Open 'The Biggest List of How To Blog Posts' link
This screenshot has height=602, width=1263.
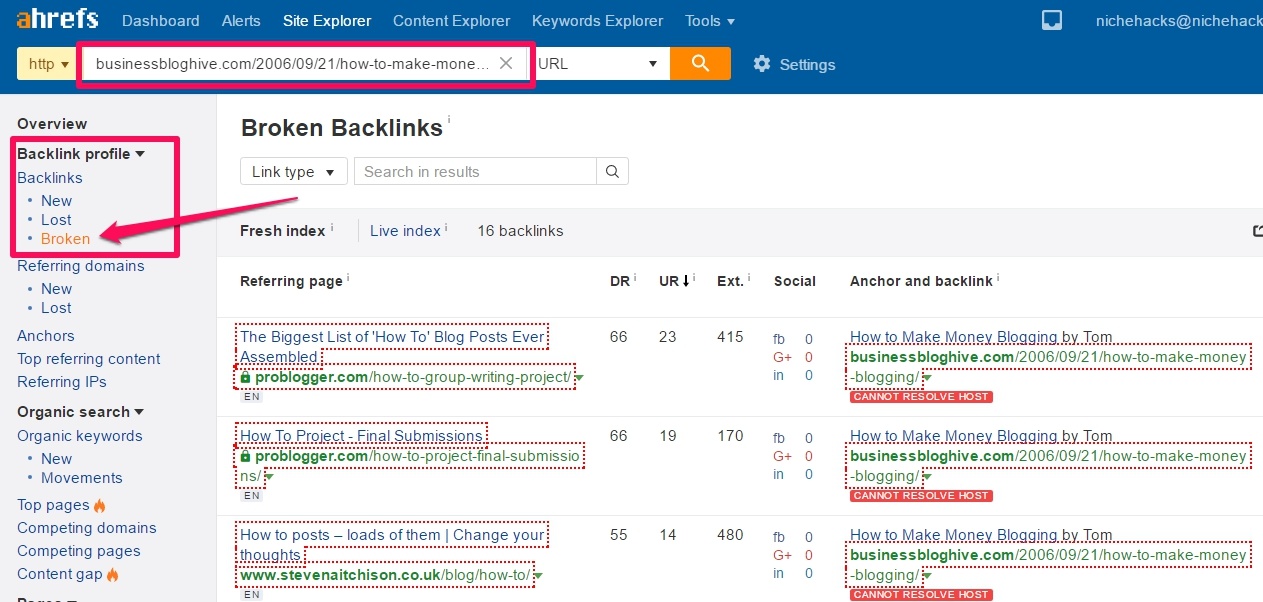point(392,346)
